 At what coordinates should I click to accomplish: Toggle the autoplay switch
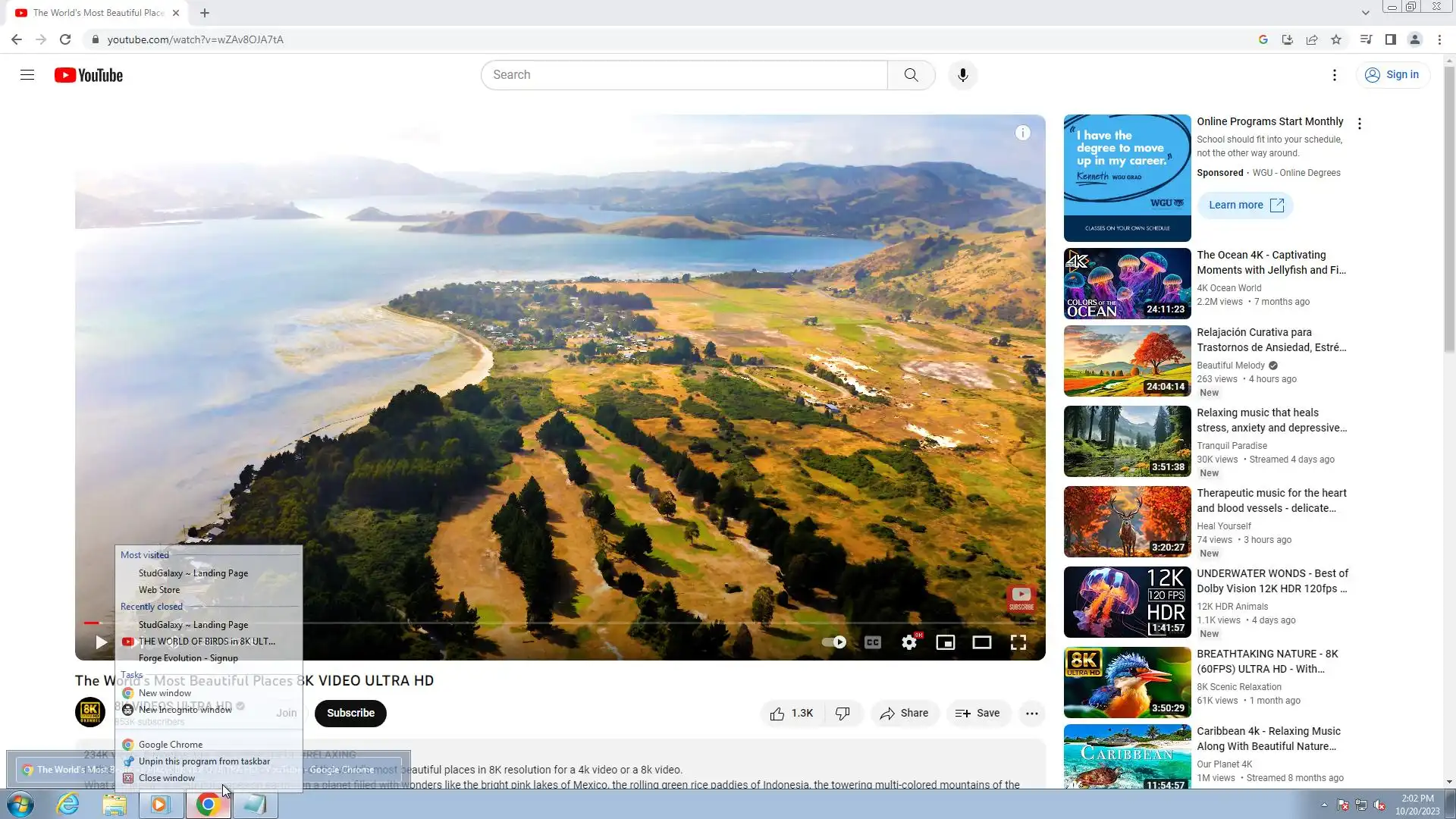click(834, 642)
